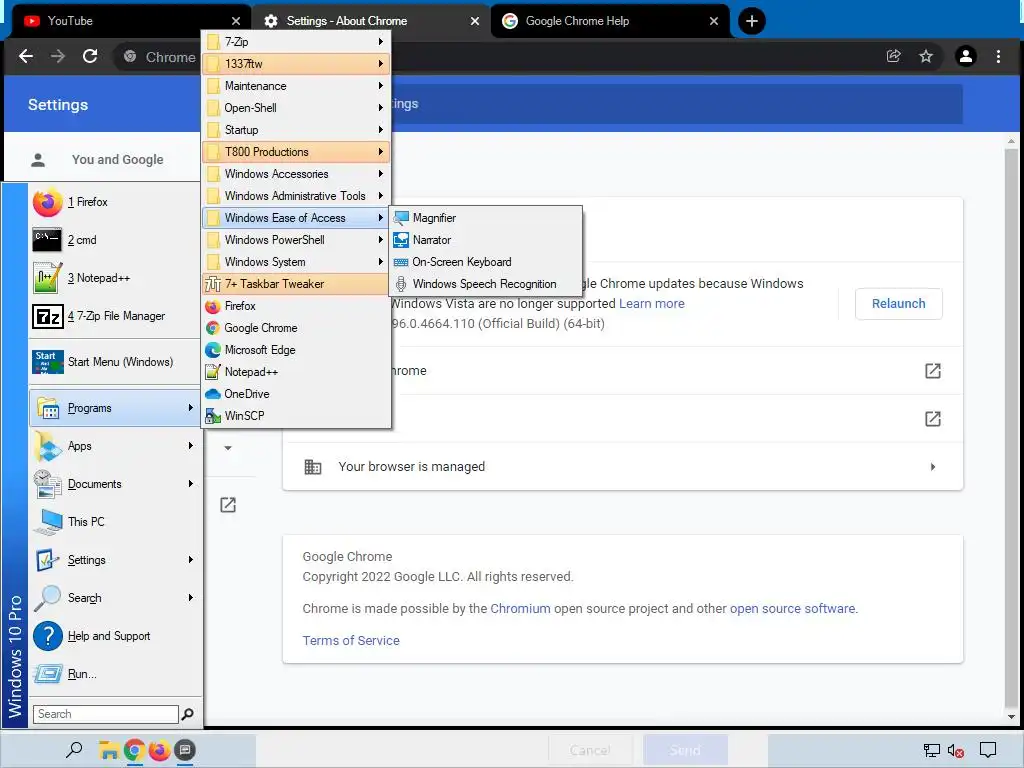Open the Documents submenu
1024x768 pixels.
coord(115,484)
